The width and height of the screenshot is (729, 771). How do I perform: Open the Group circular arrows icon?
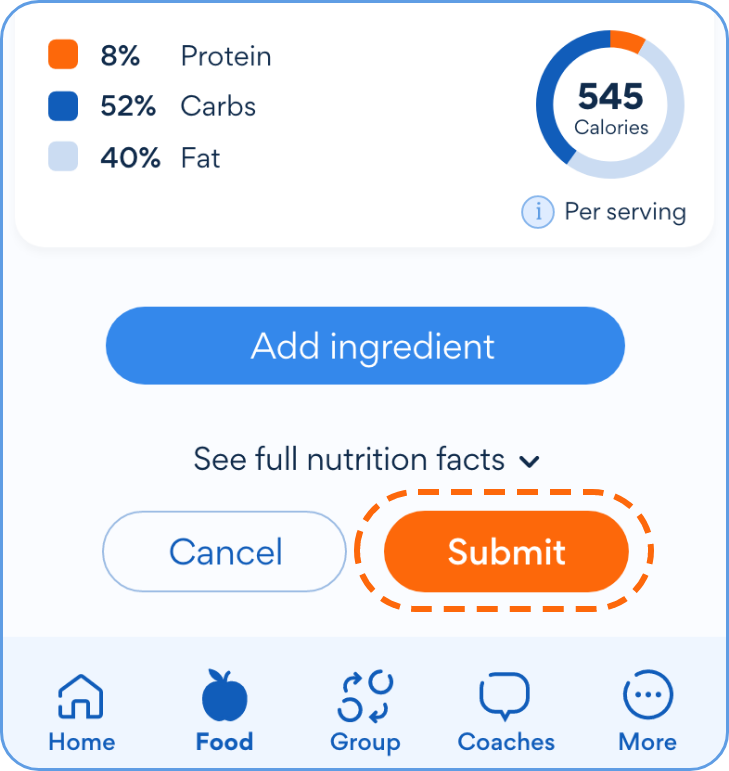(365, 696)
